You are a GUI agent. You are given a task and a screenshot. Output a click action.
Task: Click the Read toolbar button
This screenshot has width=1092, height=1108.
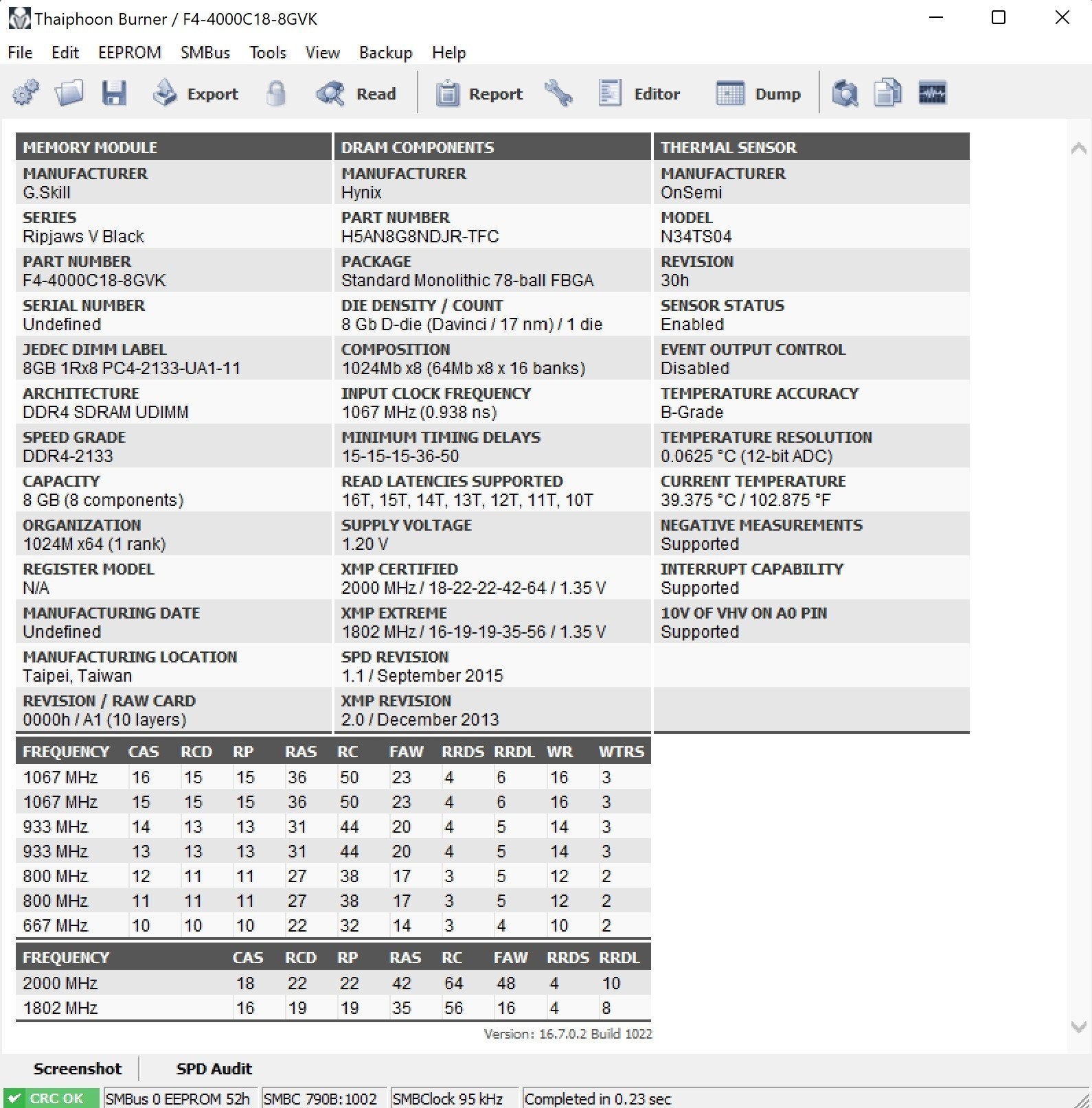pos(356,93)
